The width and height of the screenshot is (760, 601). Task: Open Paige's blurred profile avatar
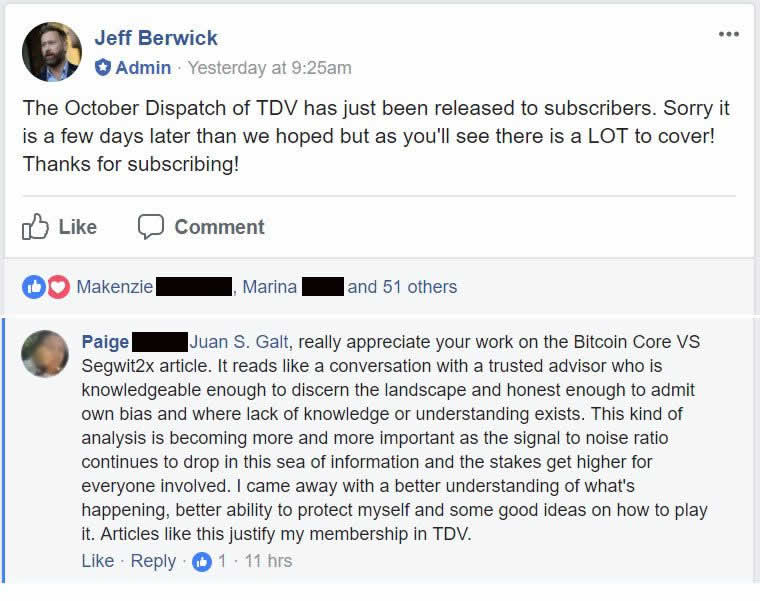point(45,353)
